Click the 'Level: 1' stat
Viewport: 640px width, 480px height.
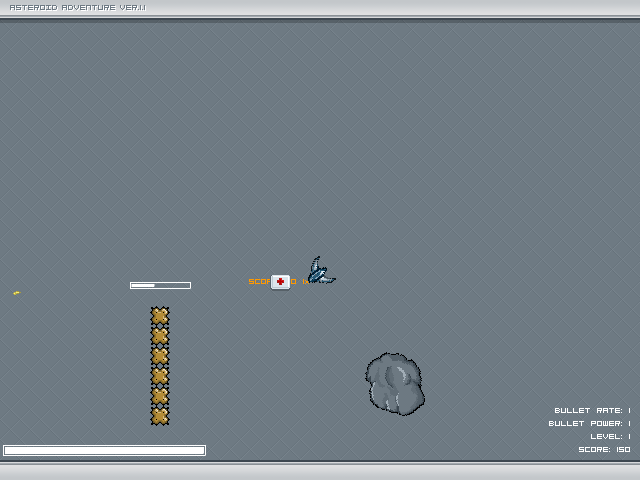(x=610, y=436)
